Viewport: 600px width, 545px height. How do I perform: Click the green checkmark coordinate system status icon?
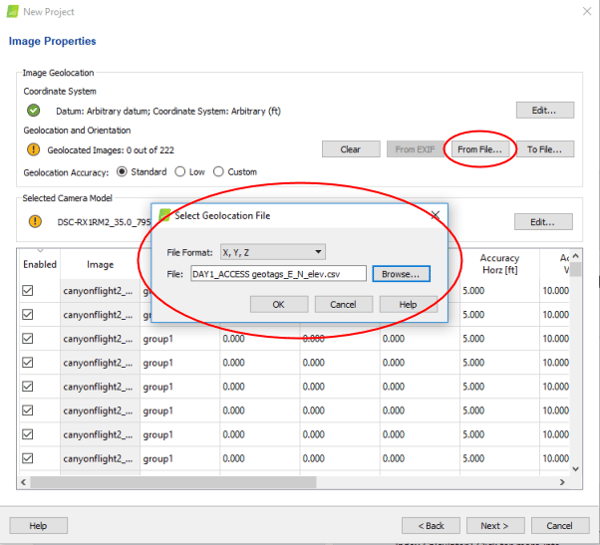(34, 110)
